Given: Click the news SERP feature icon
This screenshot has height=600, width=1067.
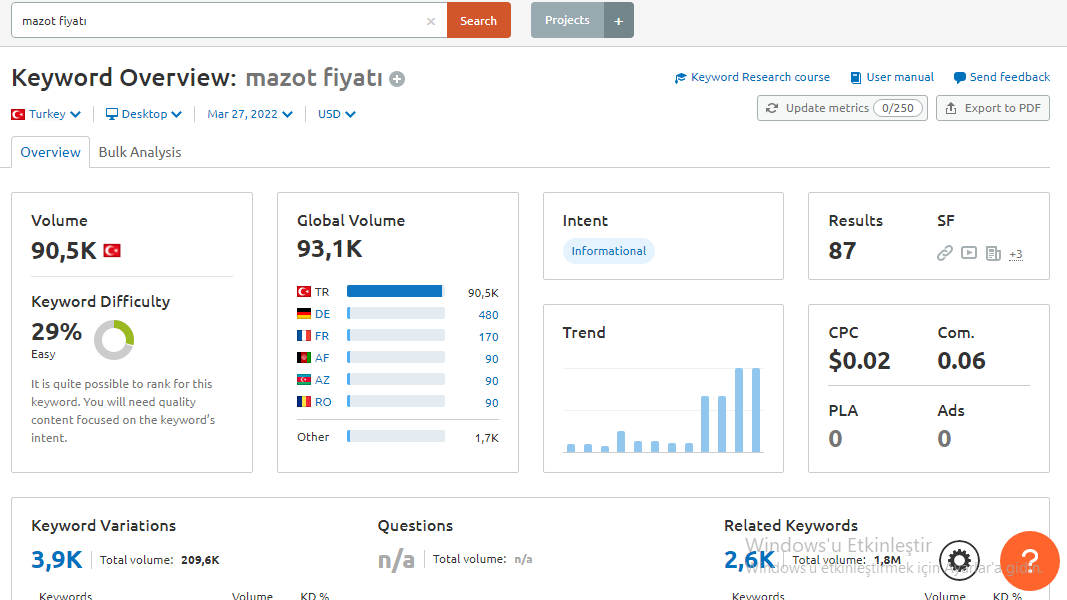Looking at the screenshot, I should point(994,253).
